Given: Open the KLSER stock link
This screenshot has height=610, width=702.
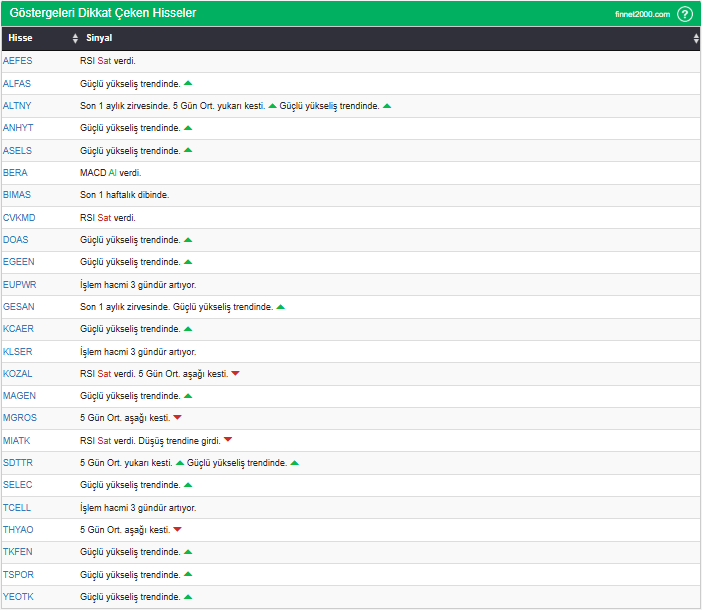Looking at the screenshot, I should click(x=17, y=352).
